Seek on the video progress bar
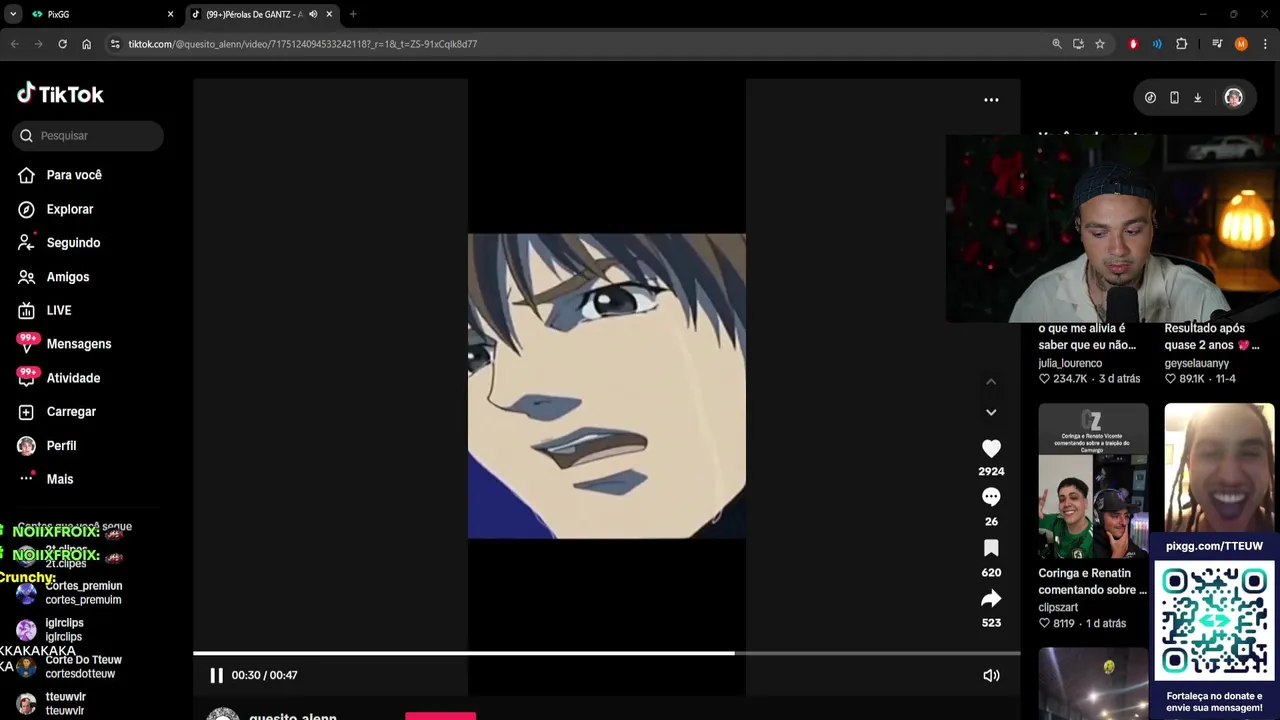 click(x=606, y=654)
